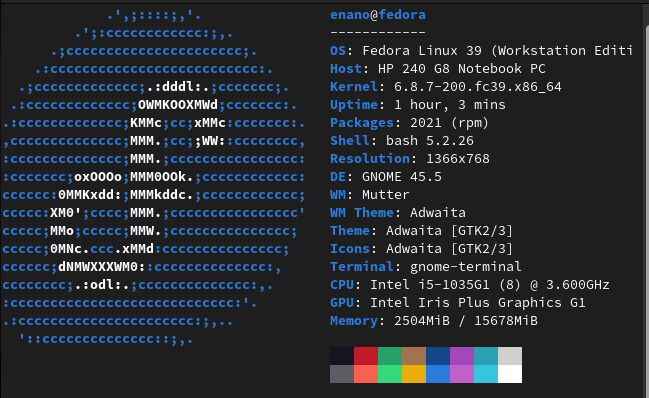Select the yellow-orange color block
Image resolution: width=649 pixels, height=398 pixels.
[414, 374]
